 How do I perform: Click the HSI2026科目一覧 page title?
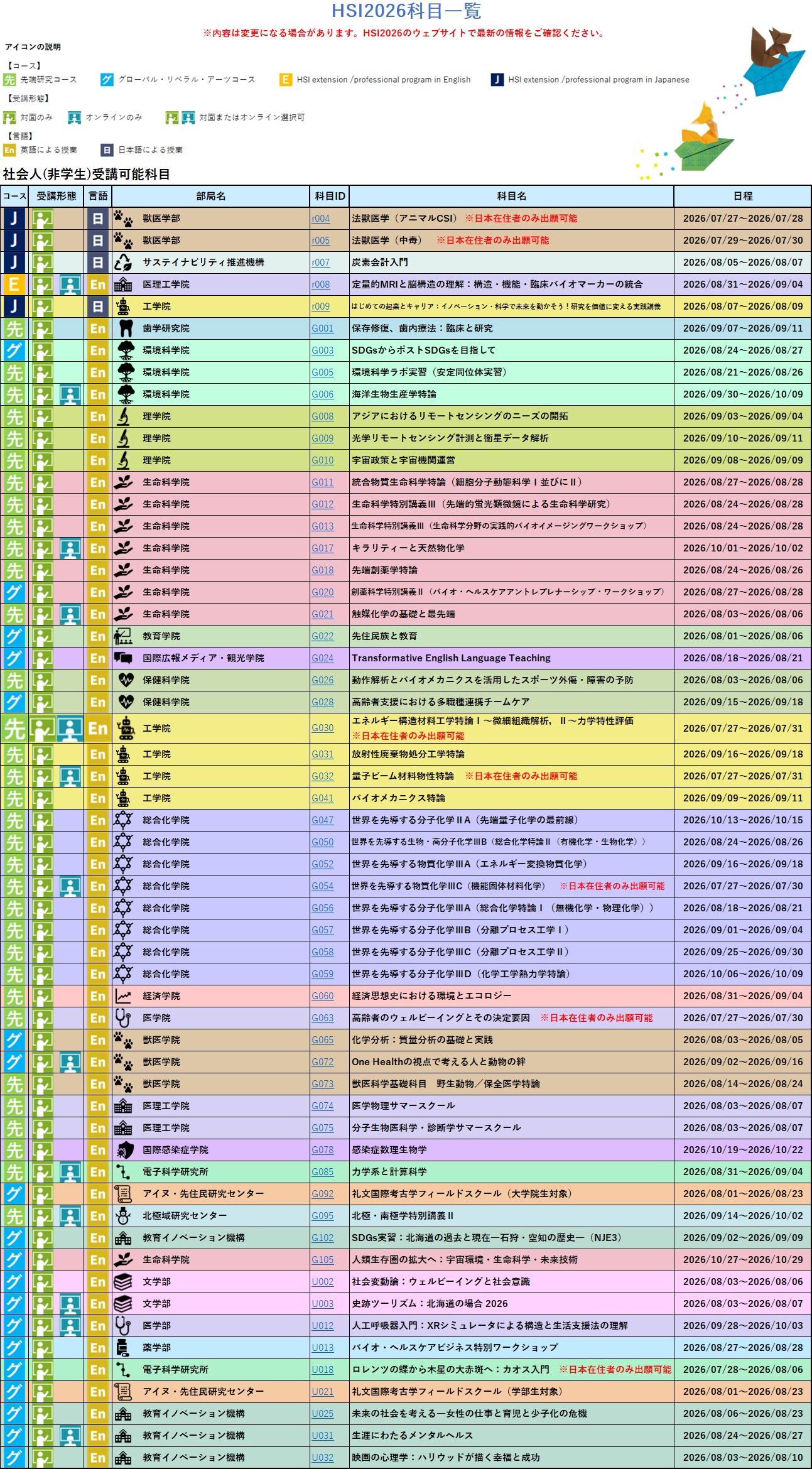pyautogui.click(x=406, y=11)
